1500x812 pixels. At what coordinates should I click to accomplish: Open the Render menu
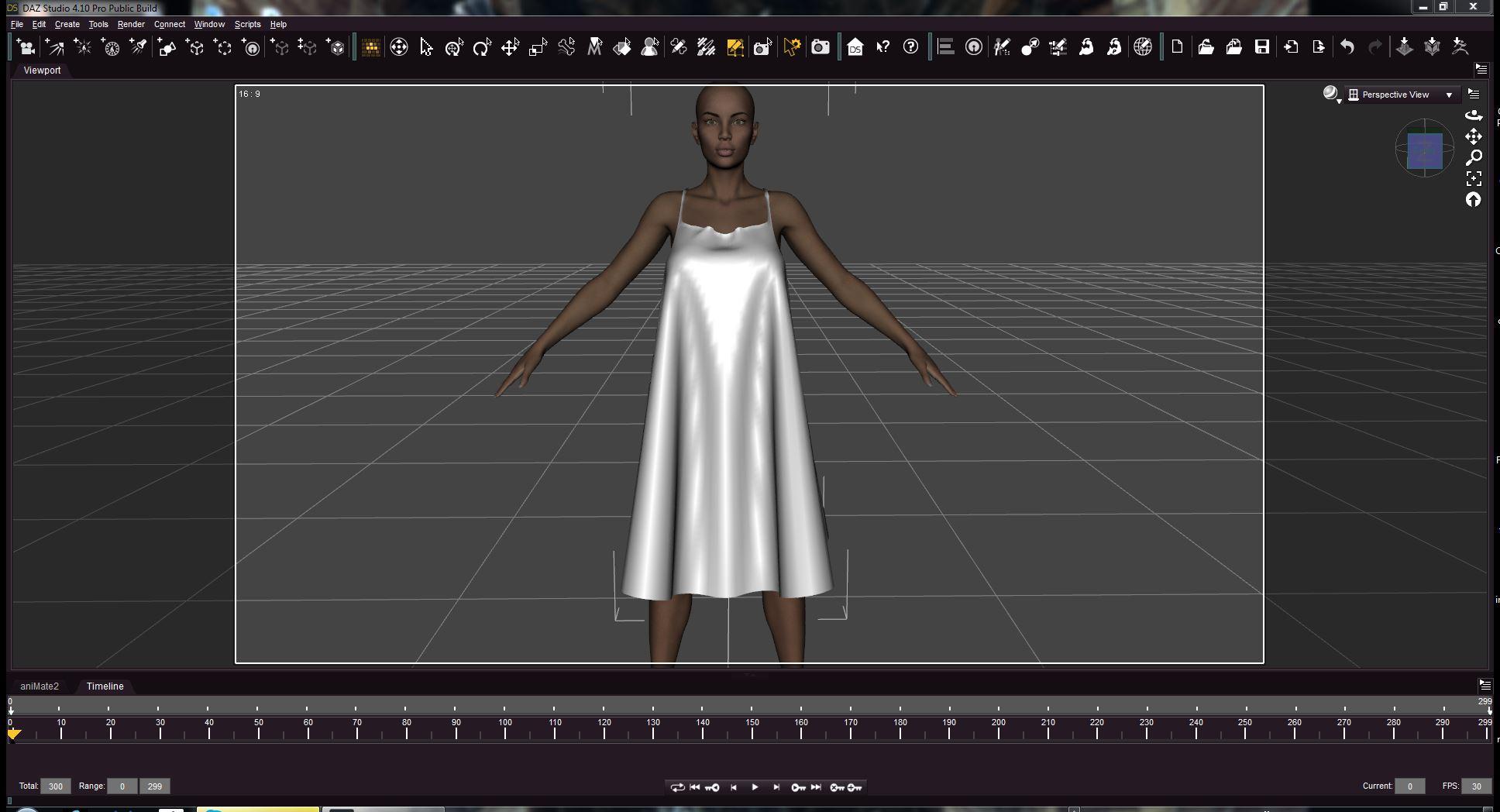tap(131, 24)
